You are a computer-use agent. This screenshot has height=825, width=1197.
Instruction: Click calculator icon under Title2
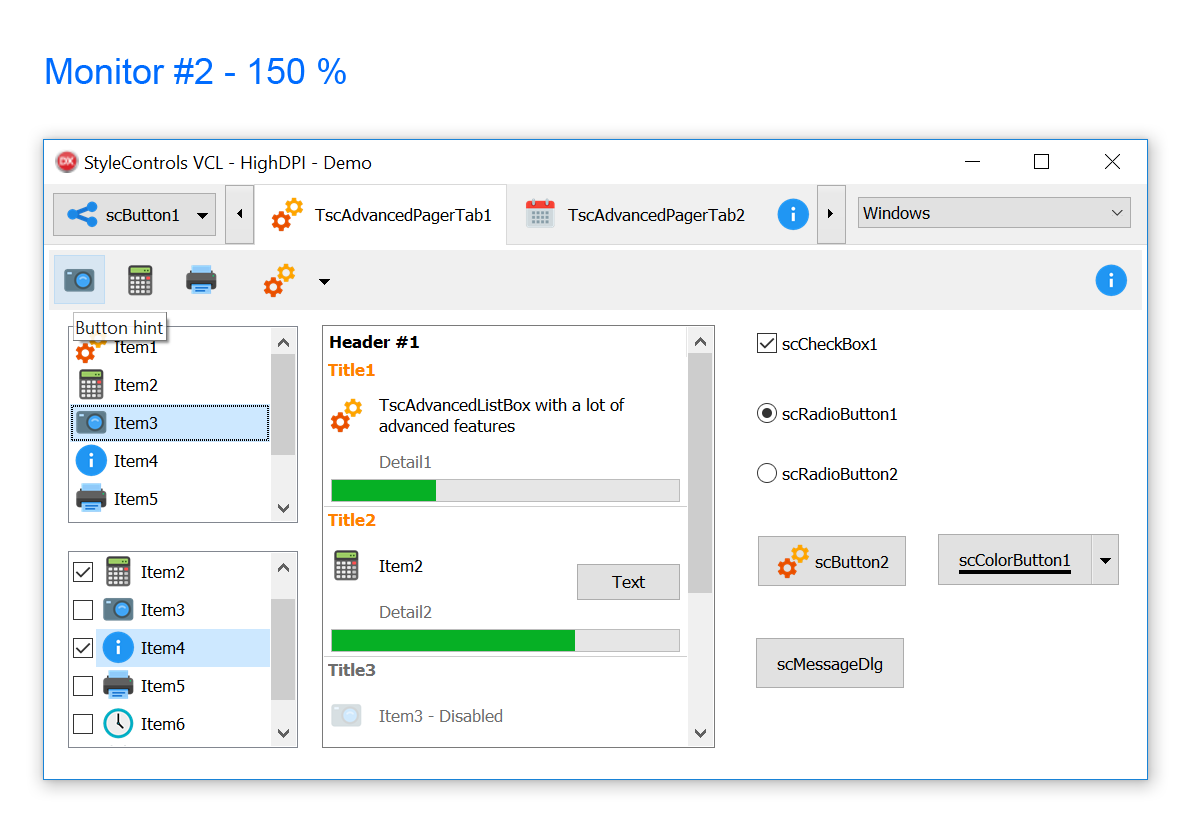(x=346, y=566)
